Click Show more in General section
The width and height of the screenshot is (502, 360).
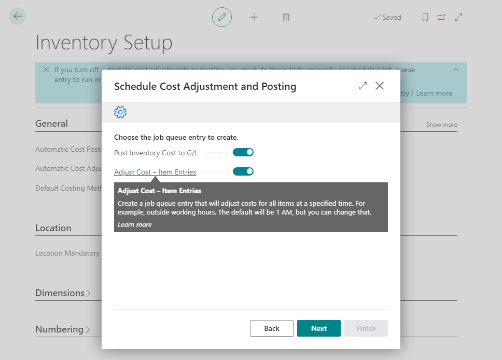coord(442,125)
